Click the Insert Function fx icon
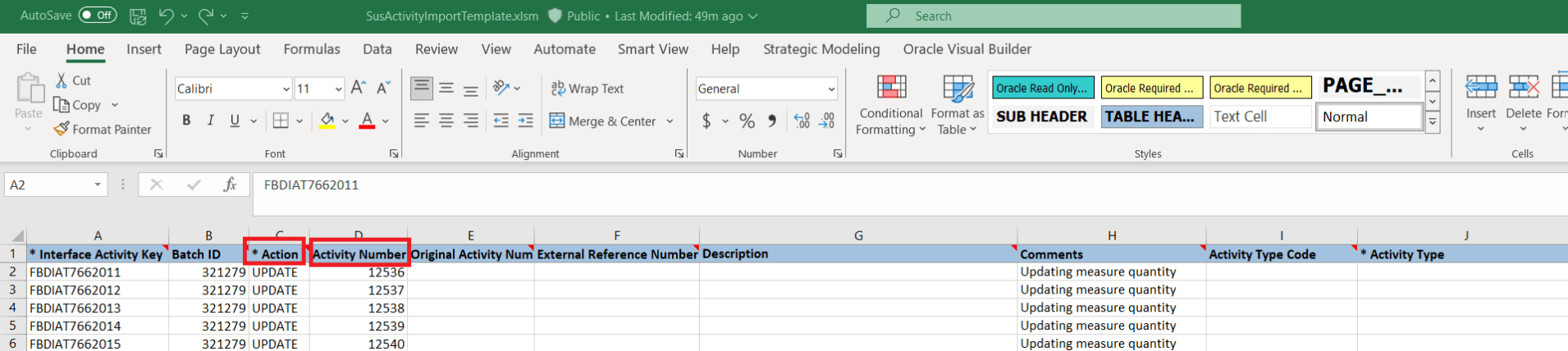Viewport: 1568px width, 351px height. 230,185
